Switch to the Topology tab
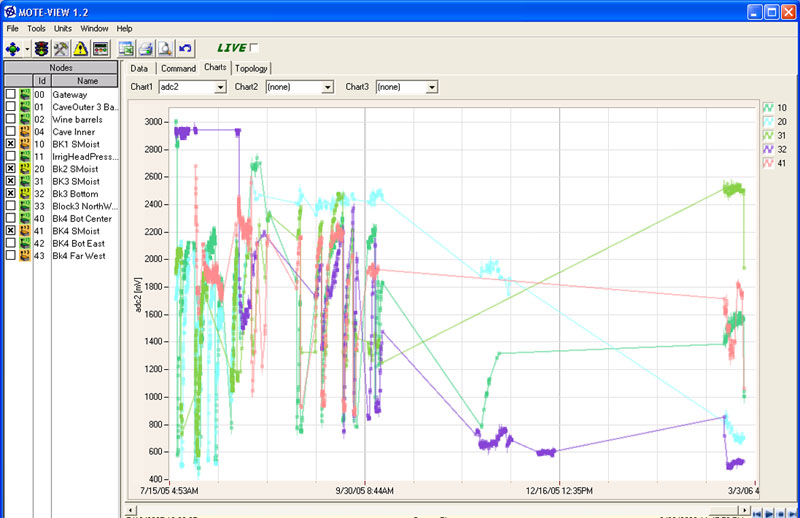 point(251,68)
